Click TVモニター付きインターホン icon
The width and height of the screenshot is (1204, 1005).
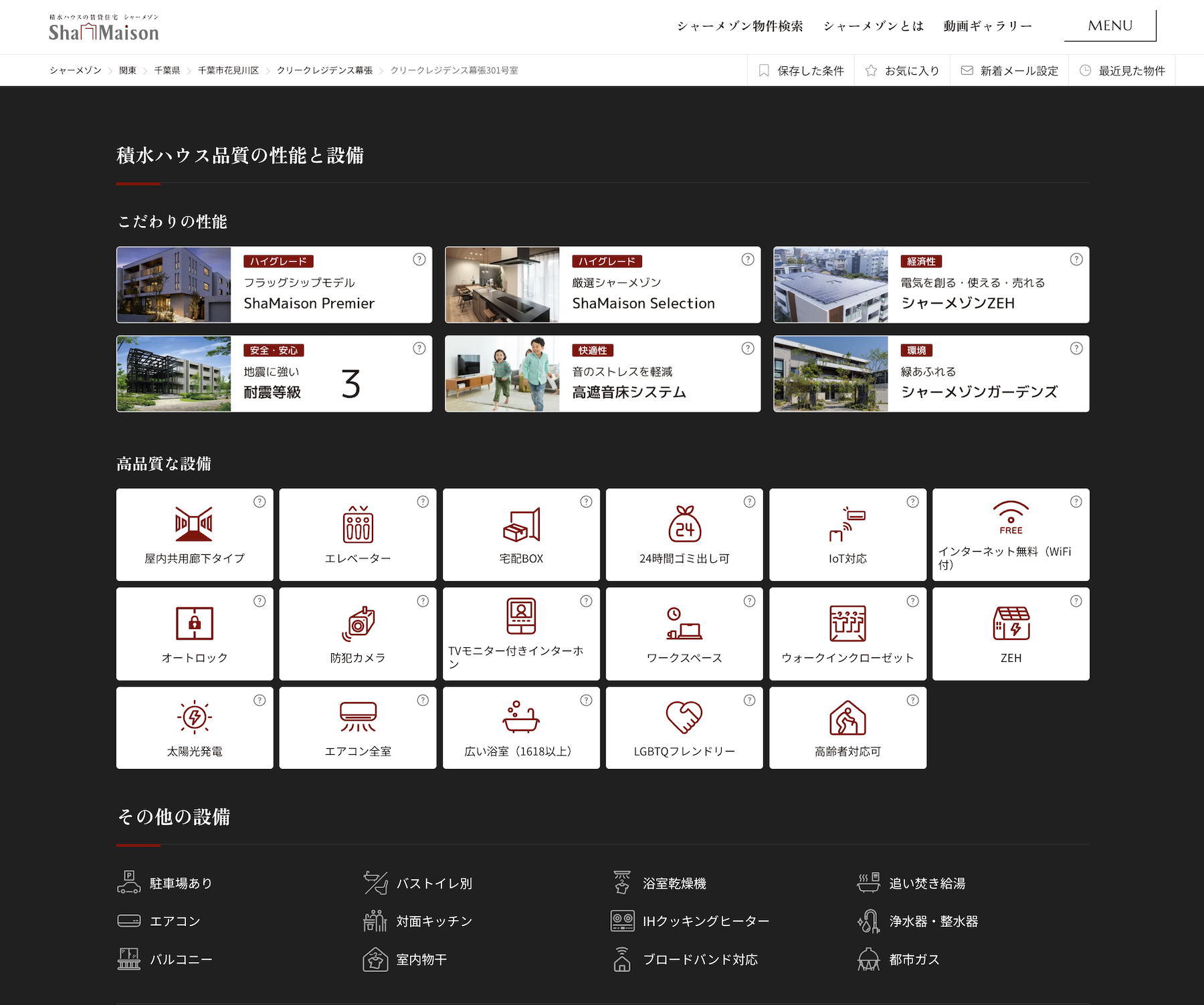[521, 616]
